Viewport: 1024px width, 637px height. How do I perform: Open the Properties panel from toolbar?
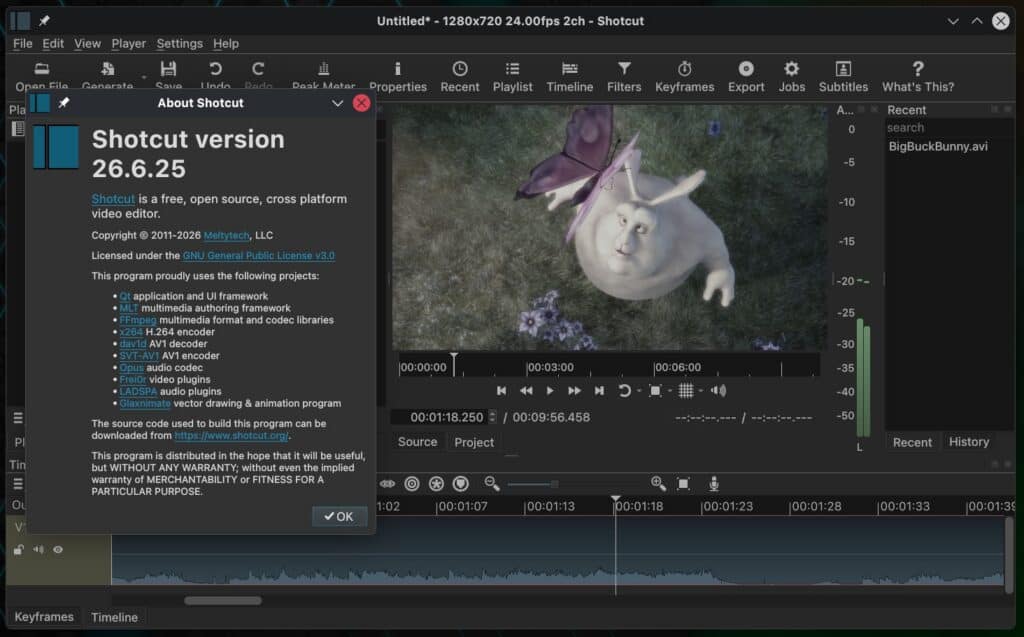coord(397,76)
